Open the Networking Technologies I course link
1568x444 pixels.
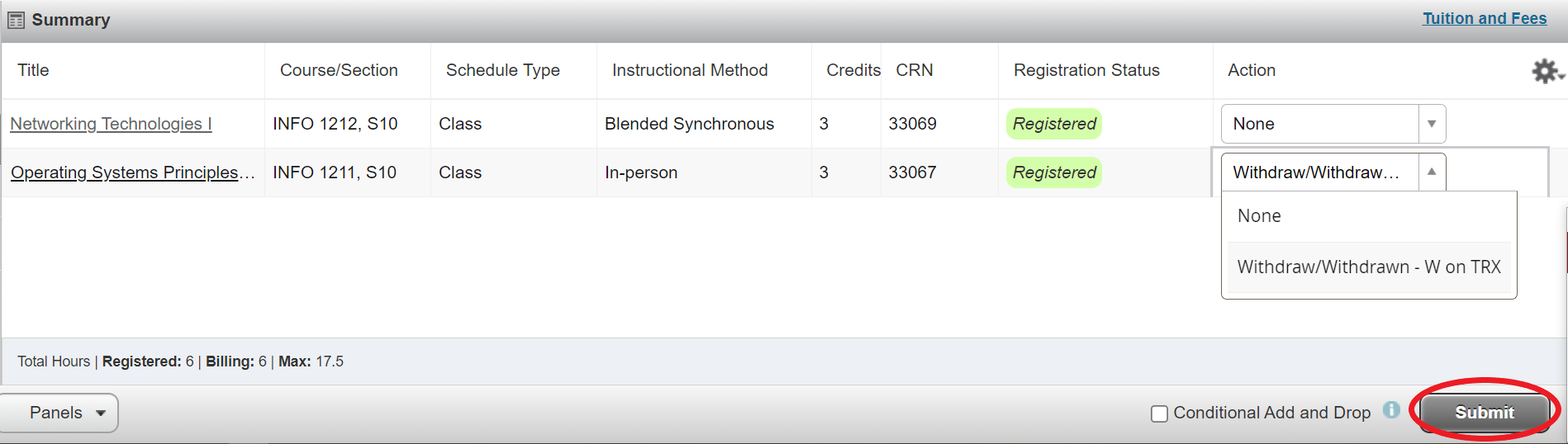point(111,124)
